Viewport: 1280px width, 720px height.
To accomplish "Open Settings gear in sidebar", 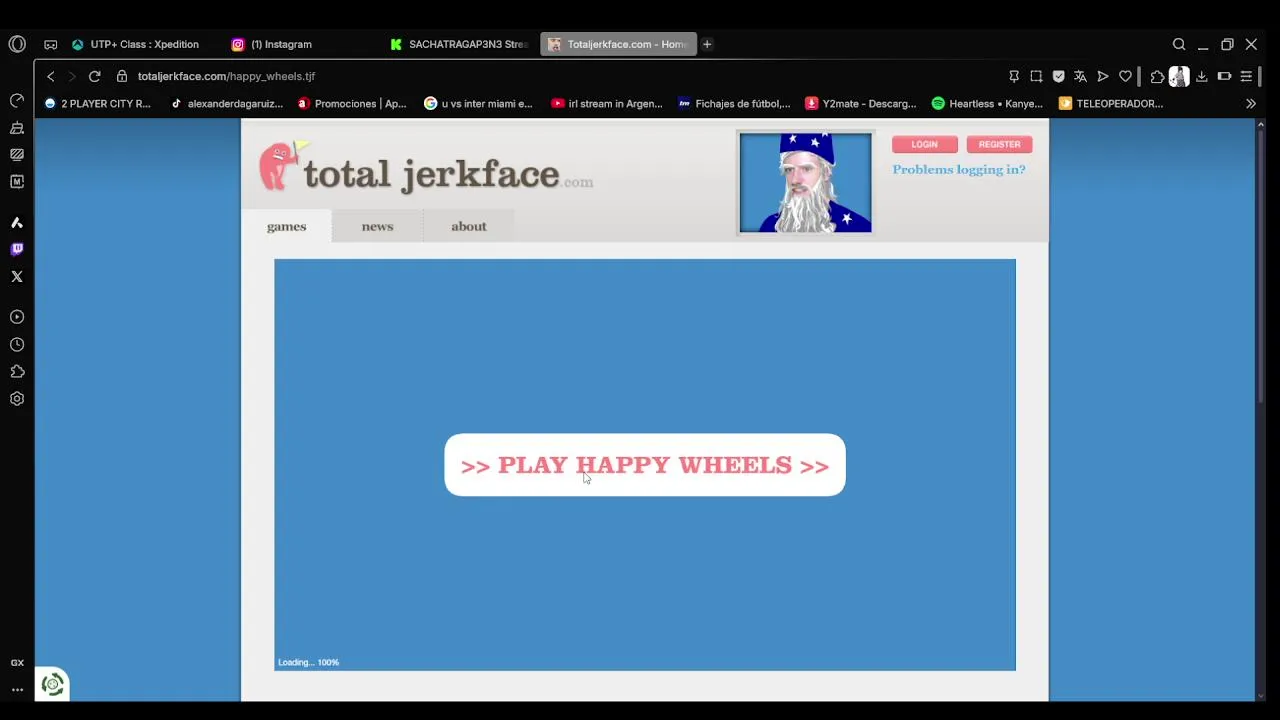I will point(17,398).
